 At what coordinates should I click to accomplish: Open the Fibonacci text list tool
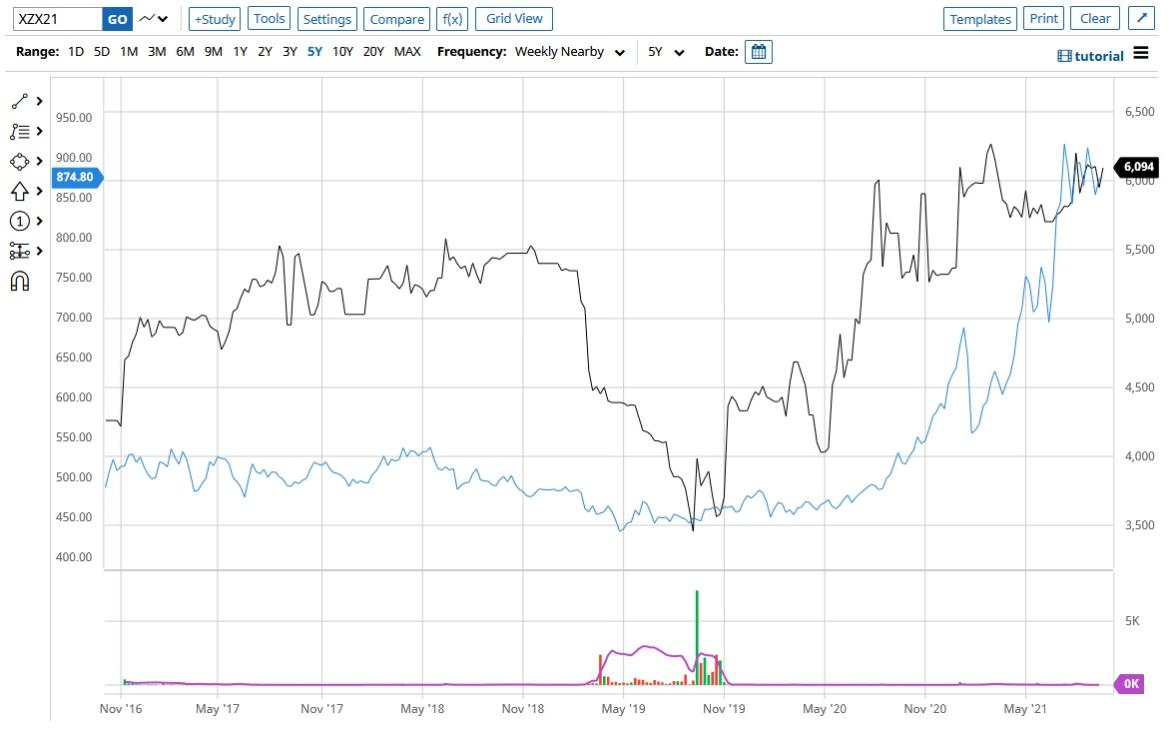(20, 131)
